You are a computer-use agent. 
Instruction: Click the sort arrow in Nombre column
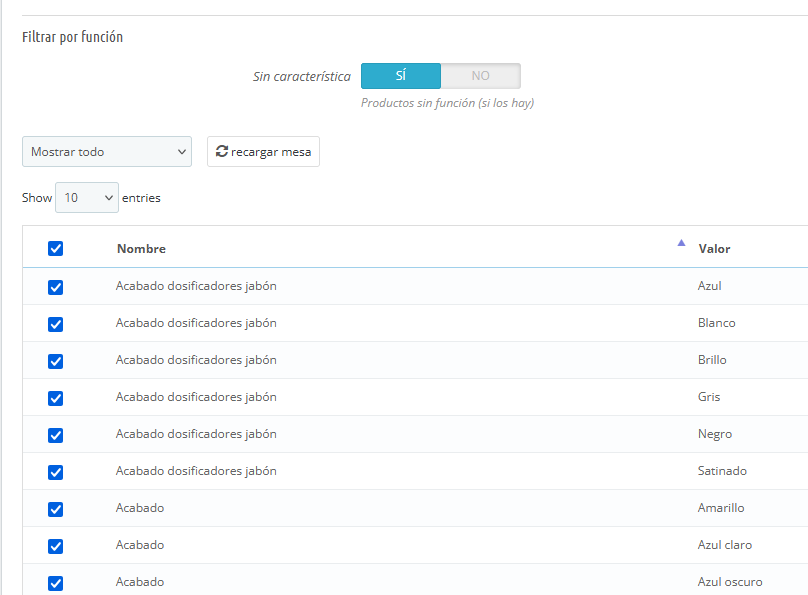pyautogui.click(x=681, y=243)
